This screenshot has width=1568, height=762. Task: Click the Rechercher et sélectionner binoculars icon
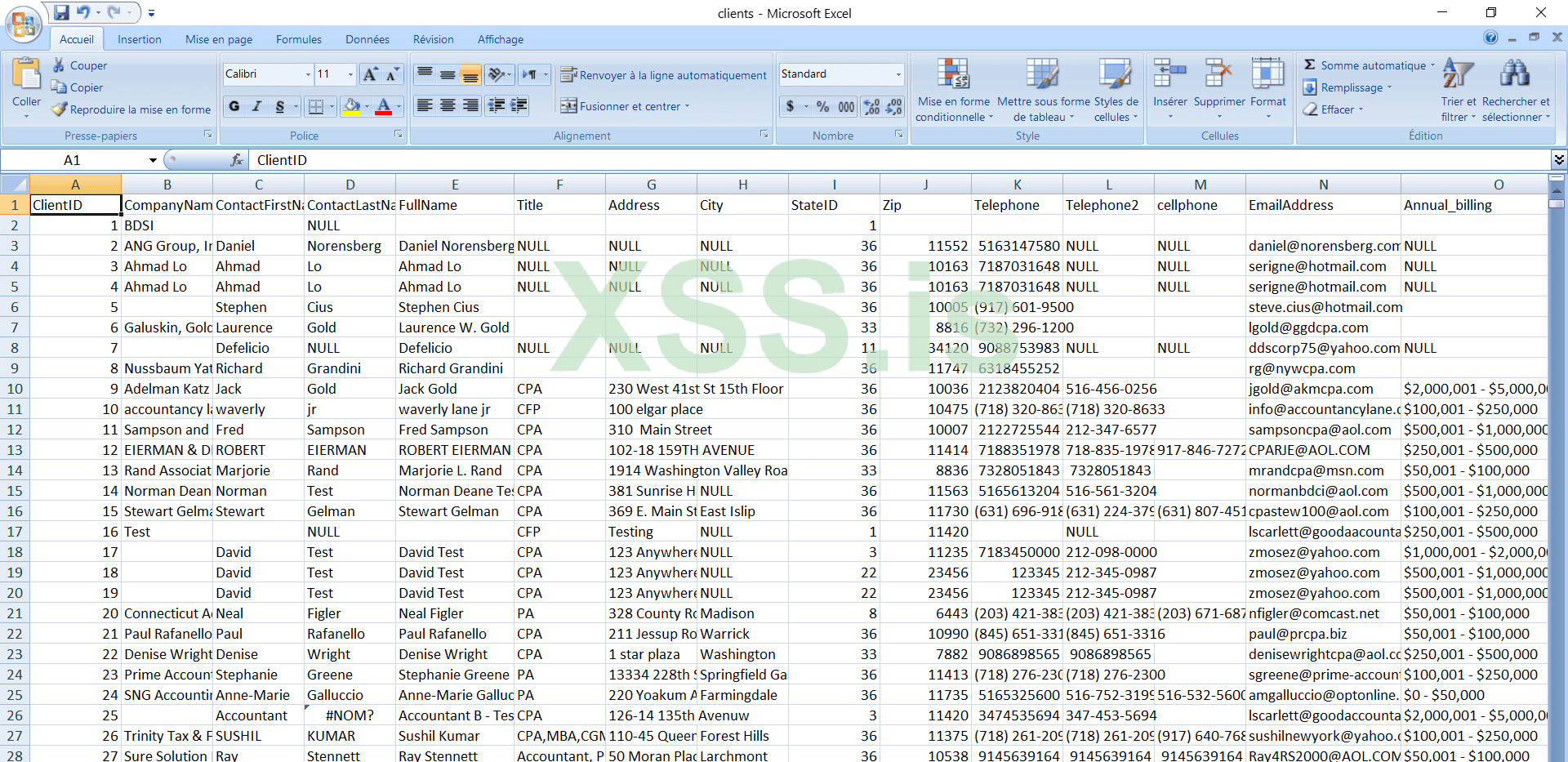click(x=1515, y=75)
